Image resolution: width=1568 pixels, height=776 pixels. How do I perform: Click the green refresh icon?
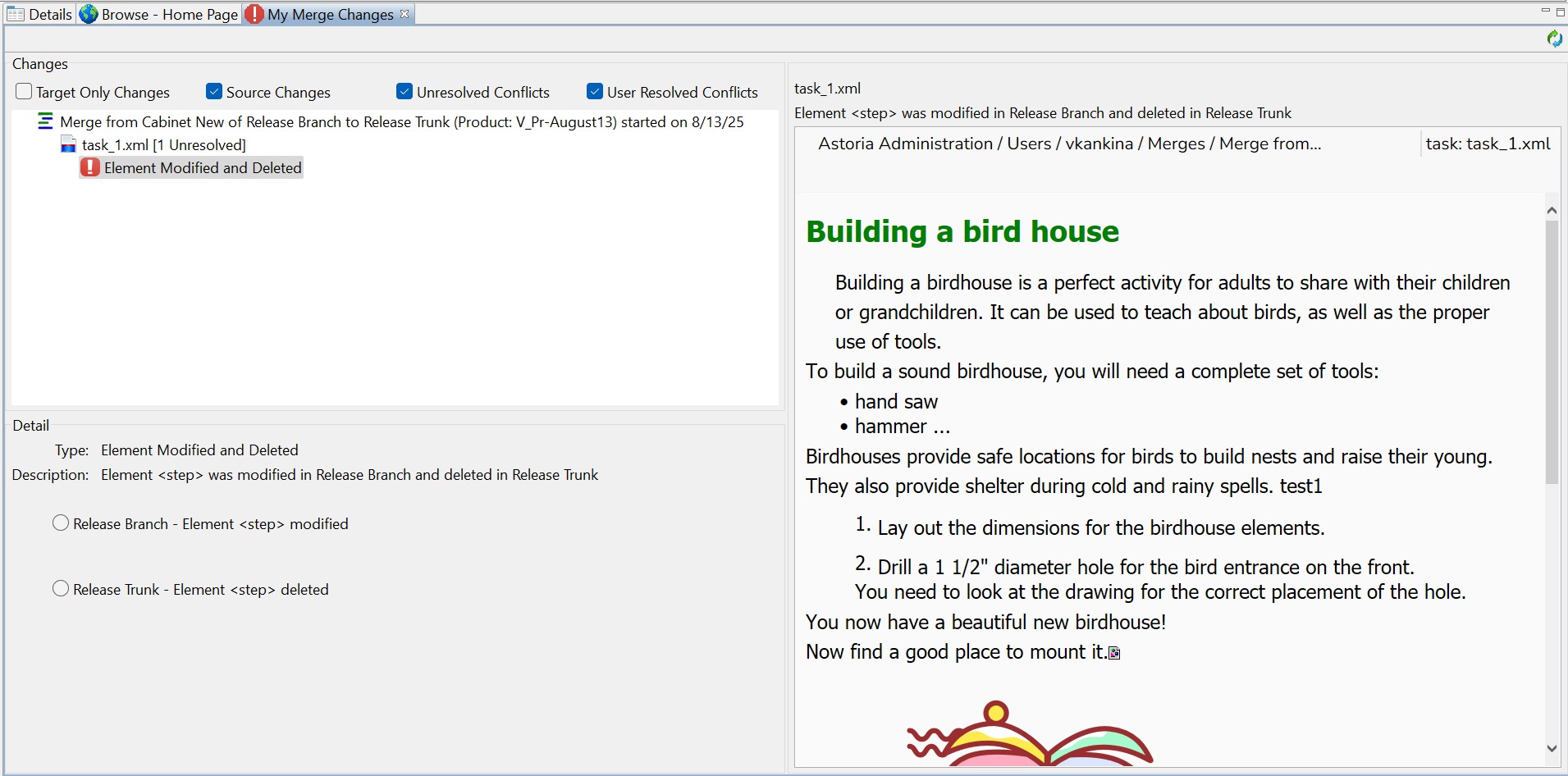click(1553, 39)
